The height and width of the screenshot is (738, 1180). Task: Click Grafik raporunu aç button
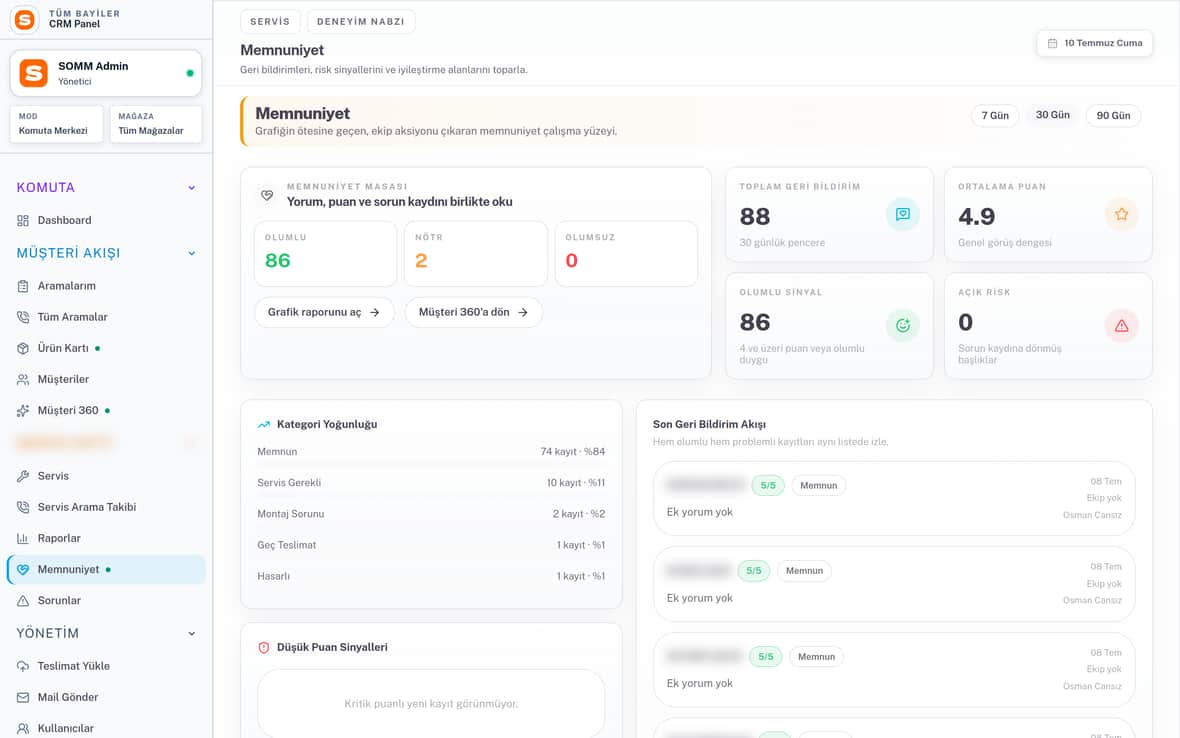click(324, 312)
